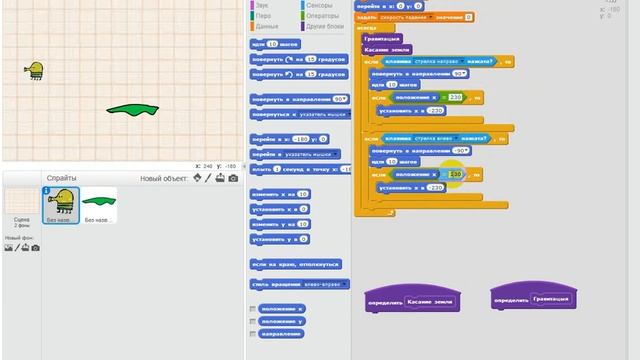Click Другие блоки purple color swatch

[x=302, y=27]
